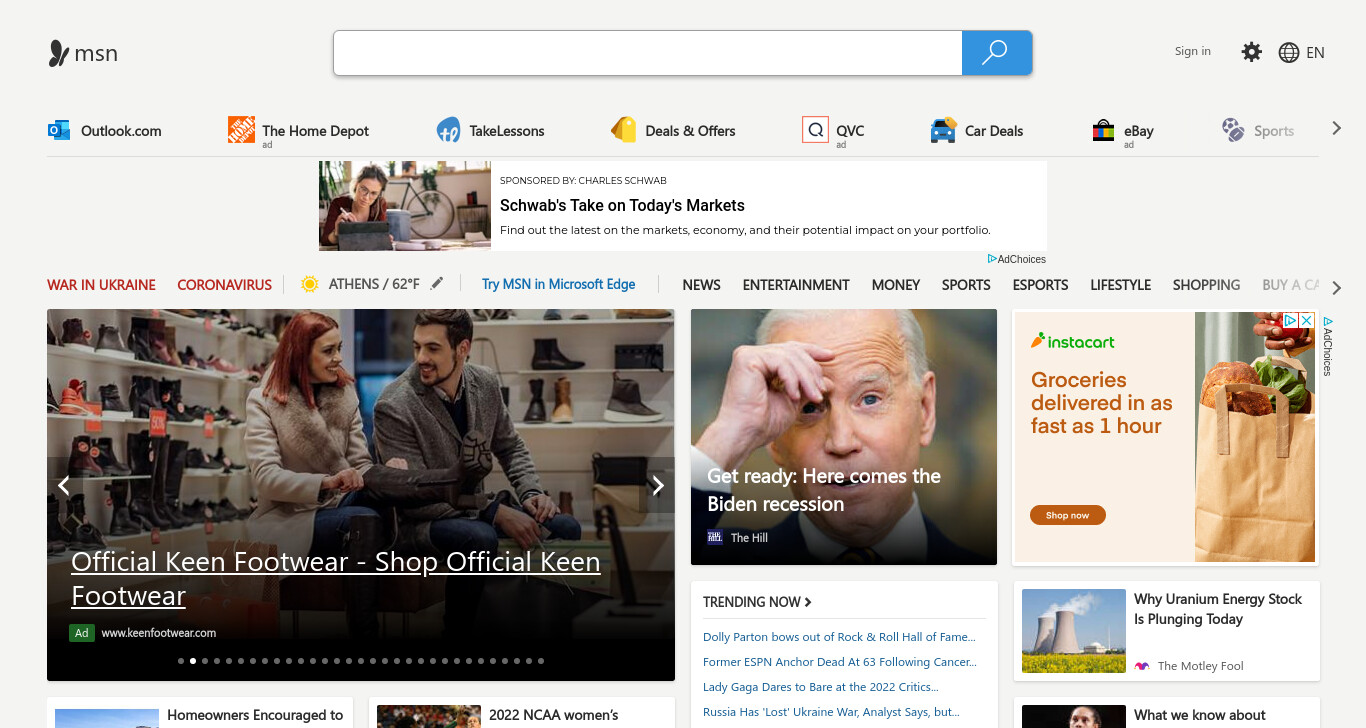Click the AdChoices icon under Schwab ad

pos(992,259)
